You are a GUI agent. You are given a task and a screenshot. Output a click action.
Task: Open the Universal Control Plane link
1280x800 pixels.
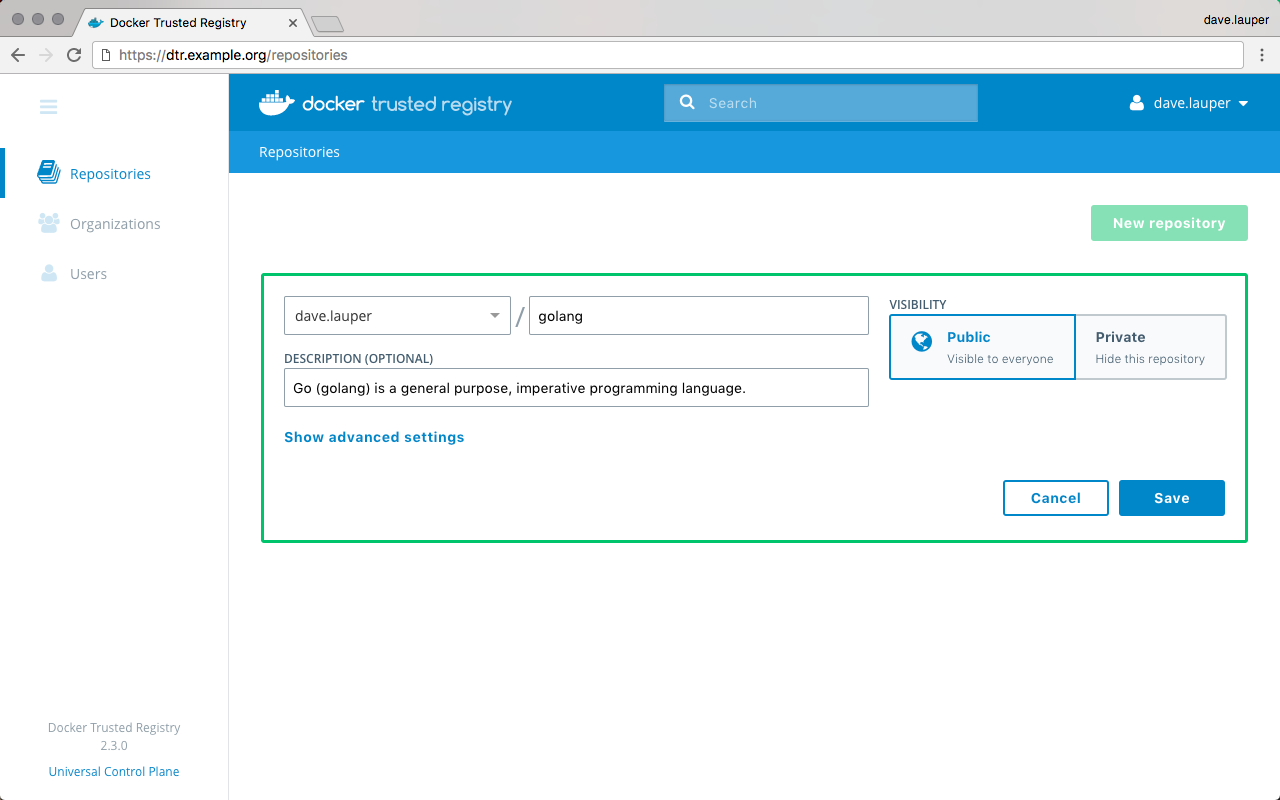pyautogui.click(x=114, y=771)
